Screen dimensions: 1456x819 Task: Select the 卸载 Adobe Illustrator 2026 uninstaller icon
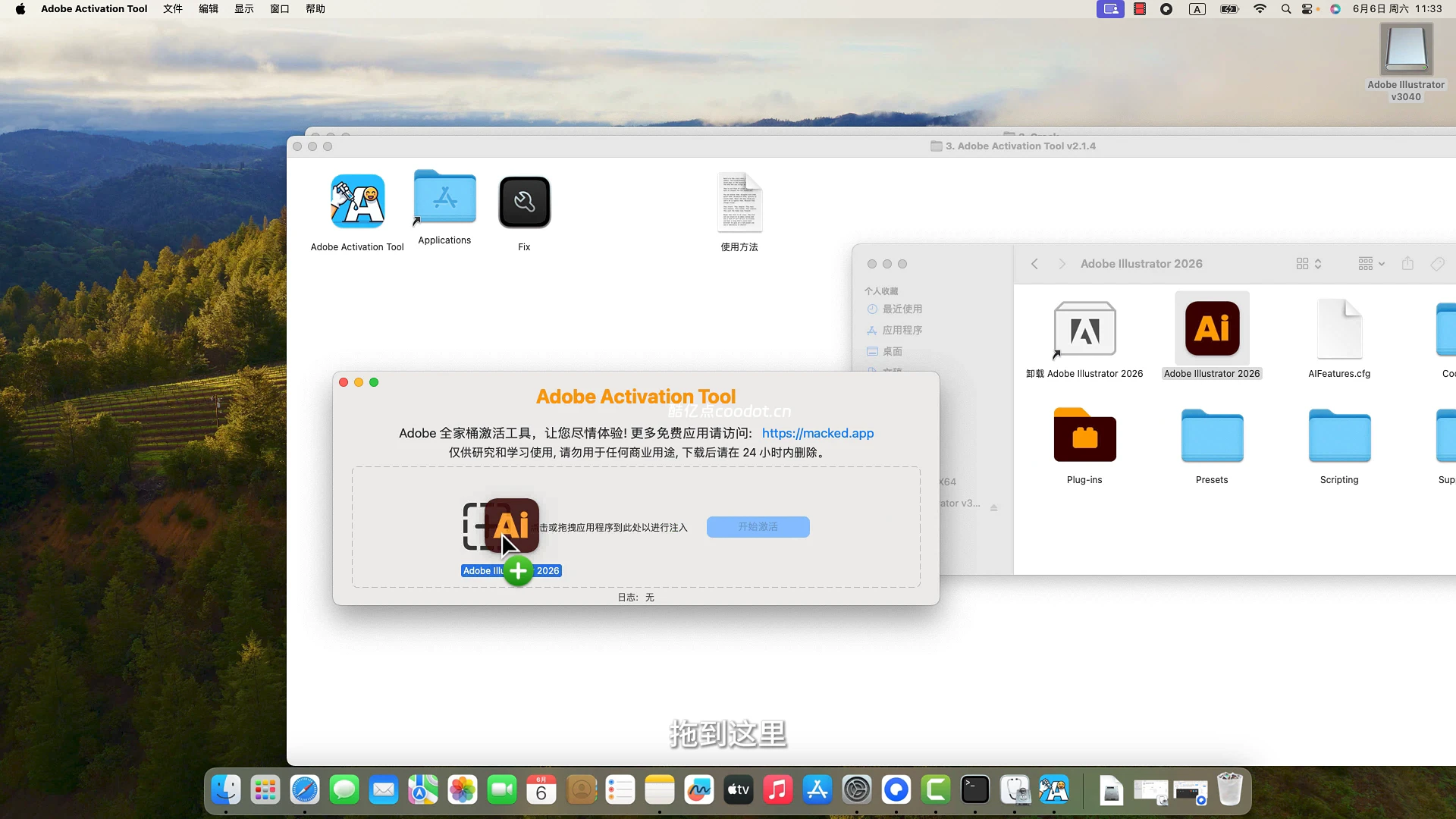coord(1084,328)
